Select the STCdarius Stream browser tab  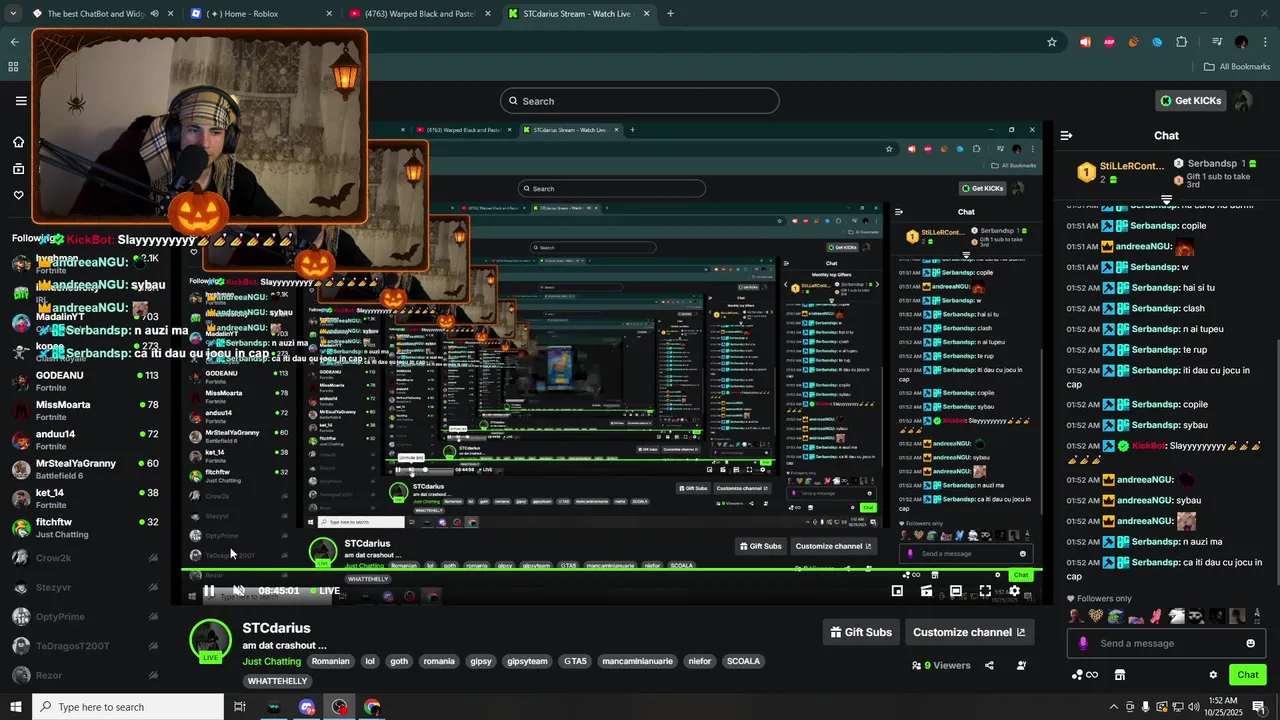(578, 14)
